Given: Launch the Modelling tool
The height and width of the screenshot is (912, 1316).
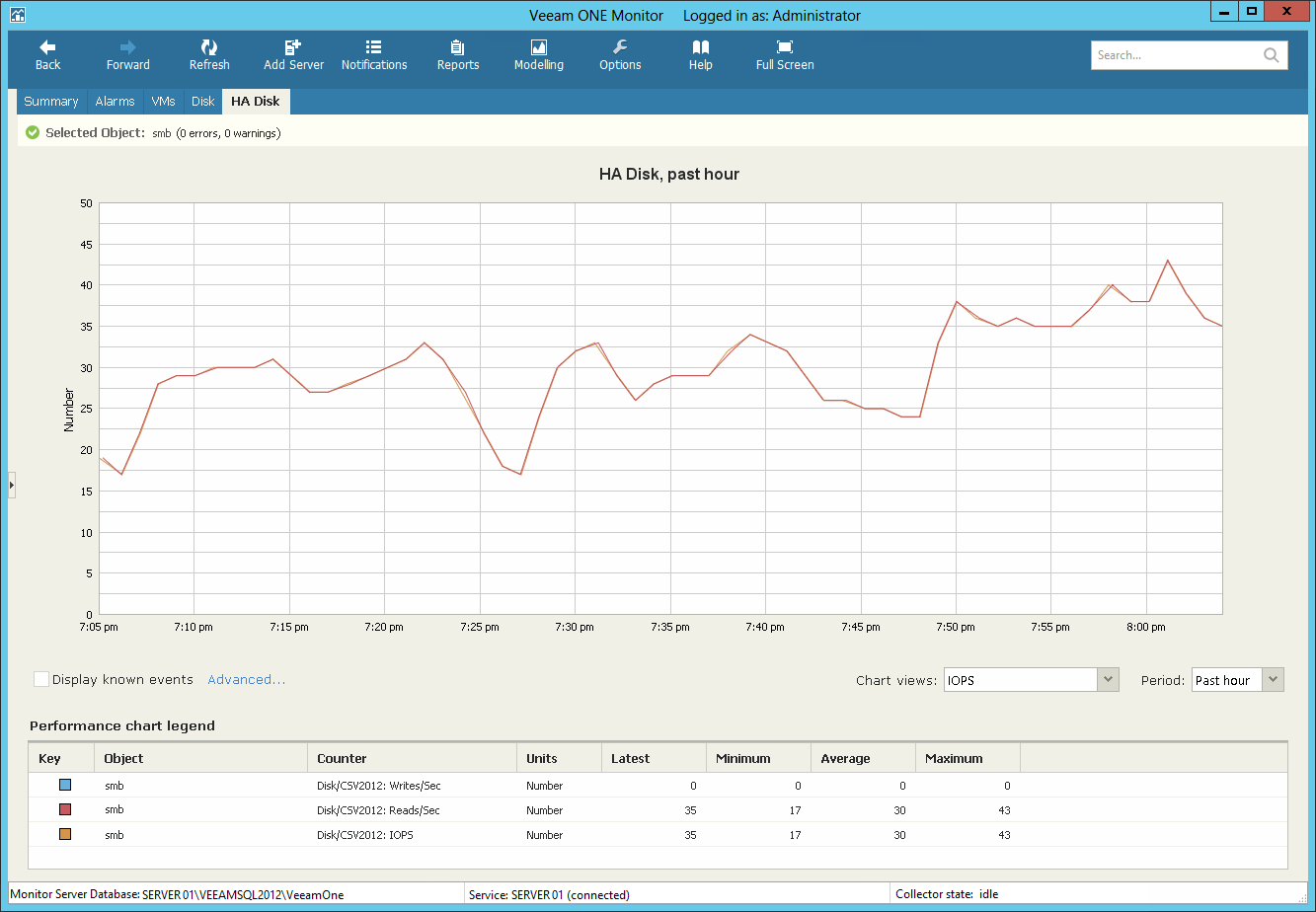Looking at the screenshot, I should coord(539,55).
